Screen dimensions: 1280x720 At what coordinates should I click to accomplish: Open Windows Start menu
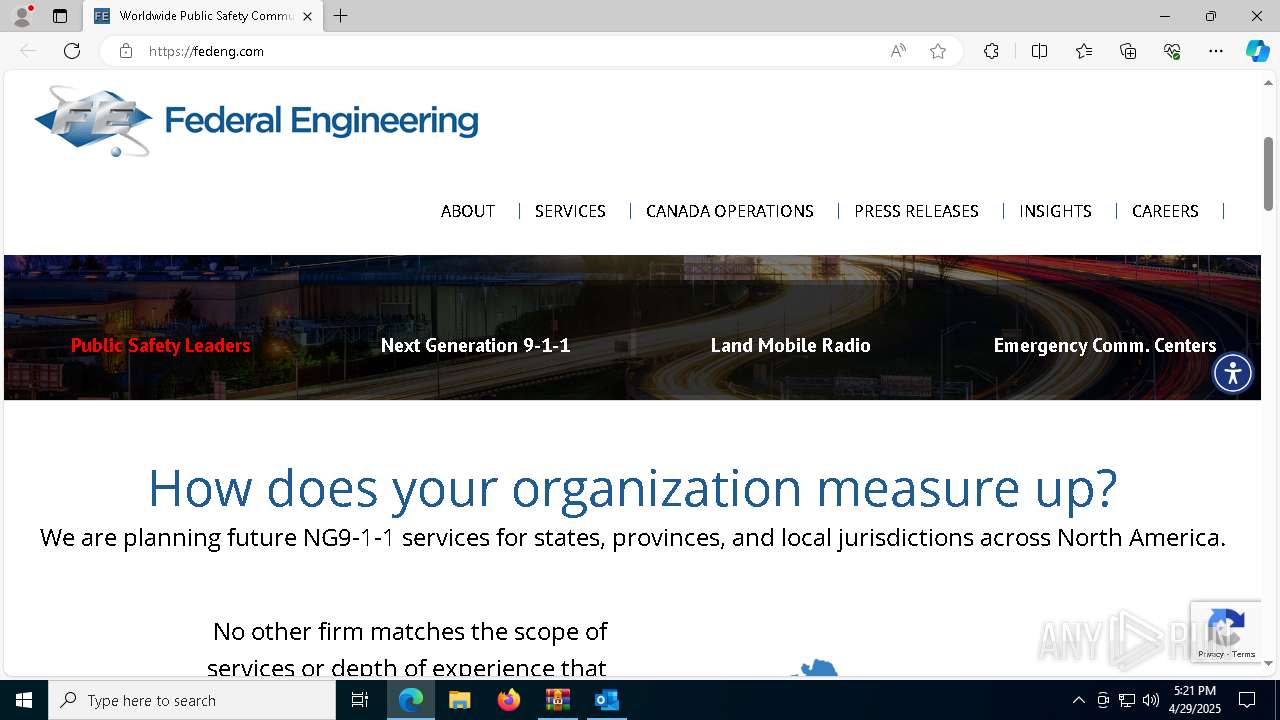pos(24,700)
